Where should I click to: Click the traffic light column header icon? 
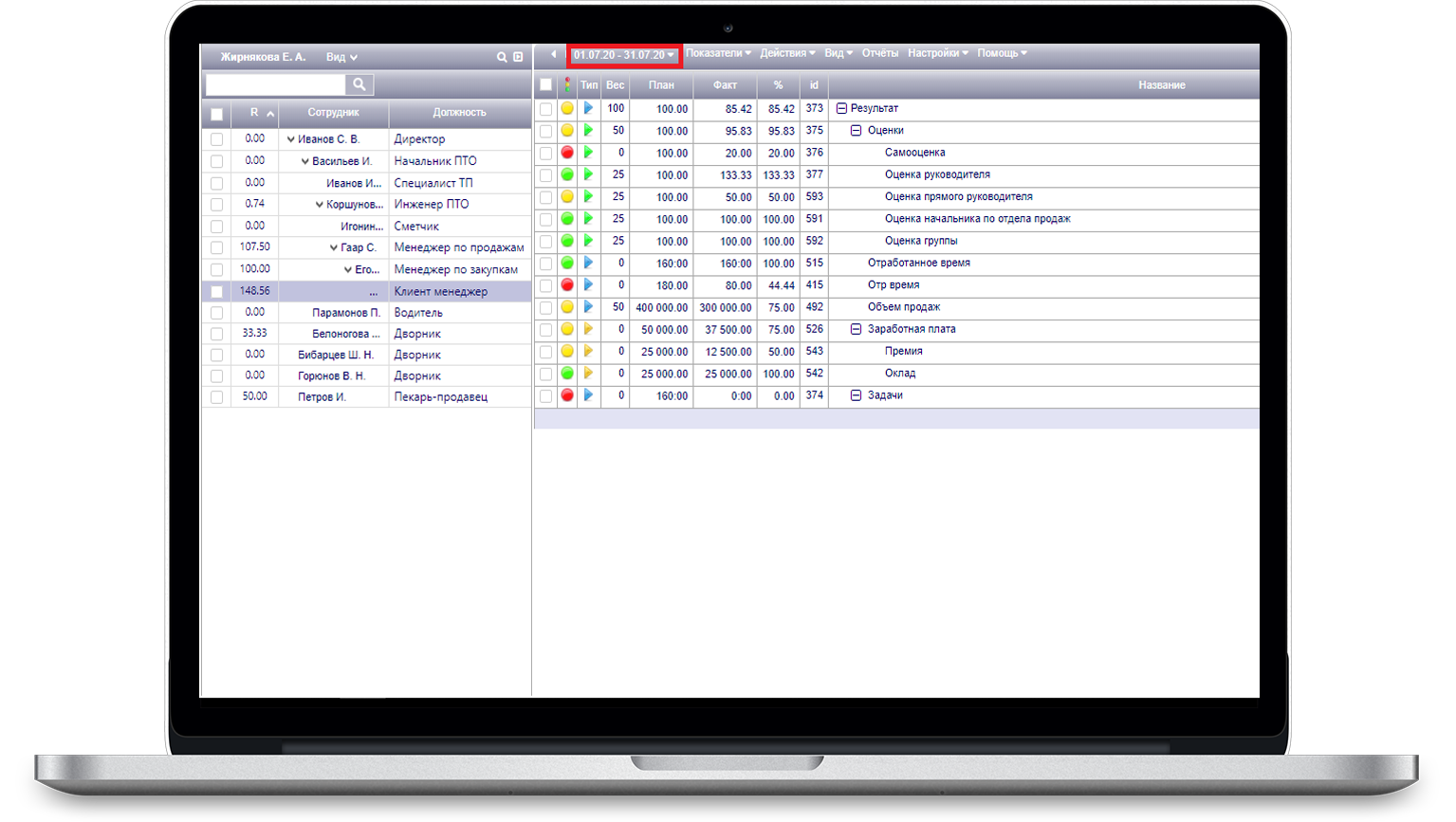click(567, 84)
